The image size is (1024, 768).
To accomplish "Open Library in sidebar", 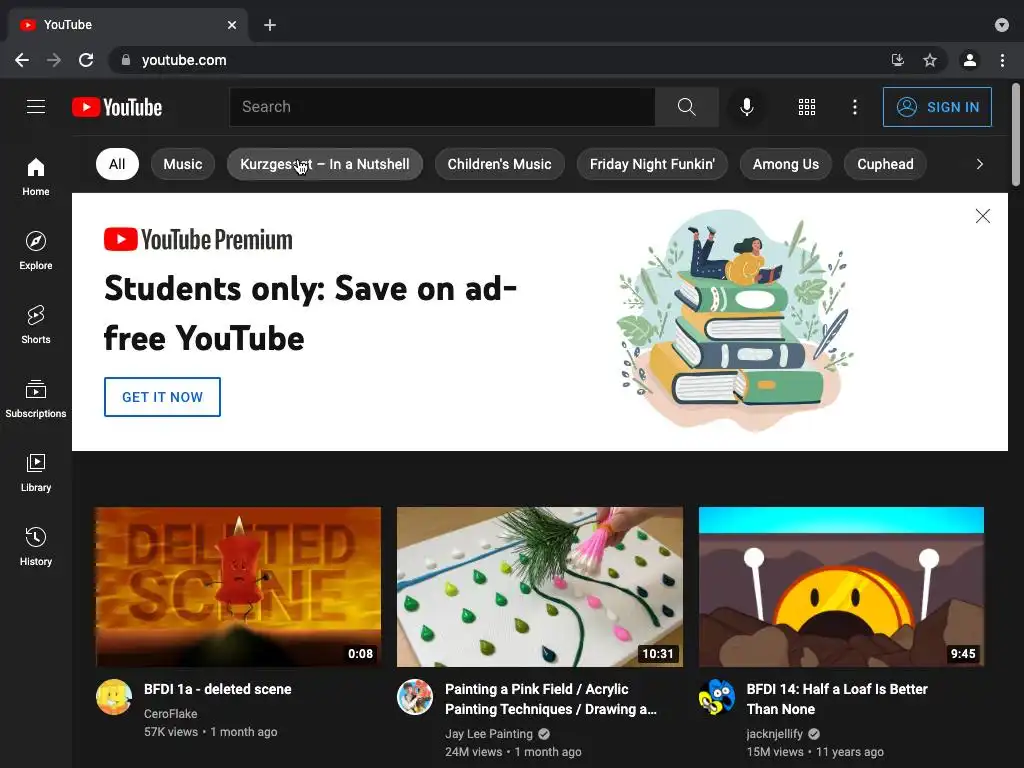I will point(36,472).
